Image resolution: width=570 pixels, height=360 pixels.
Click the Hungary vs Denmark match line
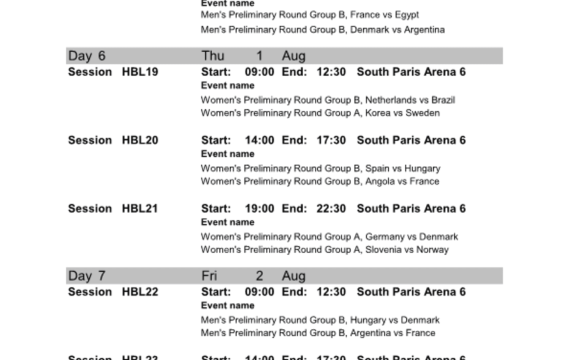pyautogui.click(x=320, y=320)
